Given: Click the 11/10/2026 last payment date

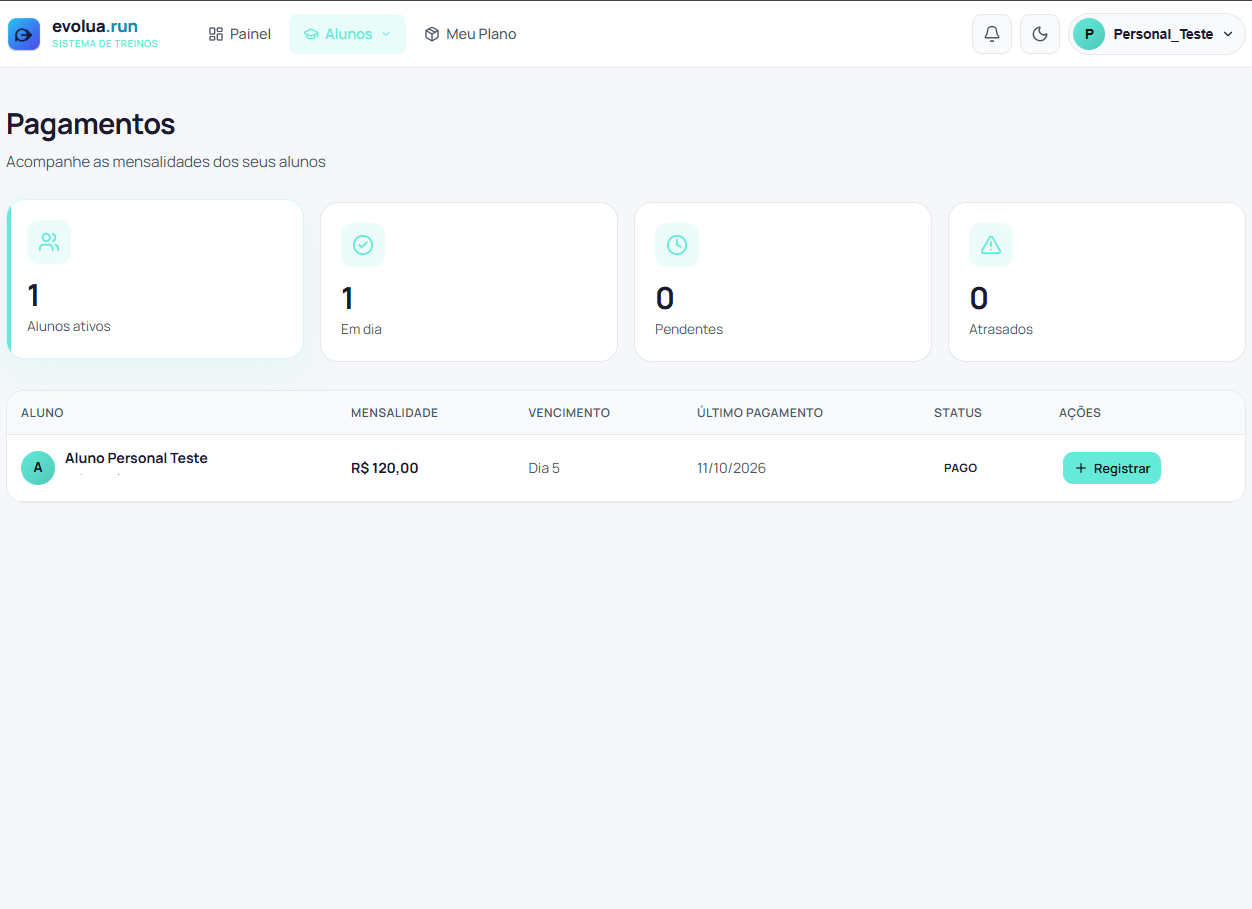Looking at the screenshot, I should tap(731, 468).
